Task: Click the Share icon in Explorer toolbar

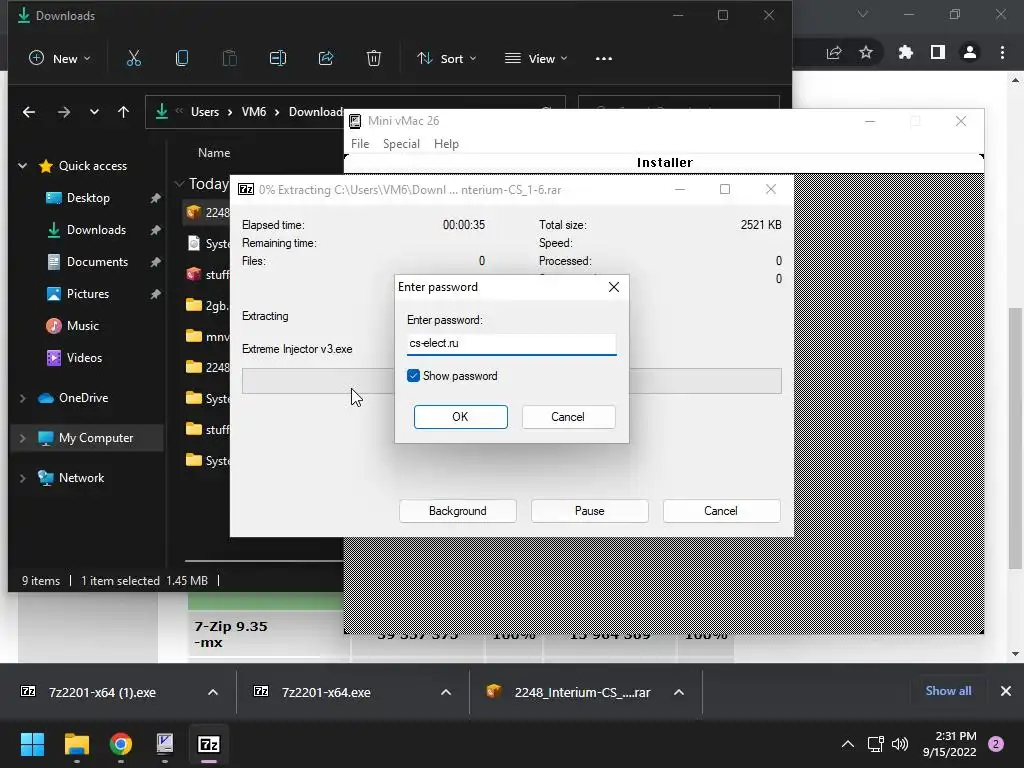Action: pyautogui.click(x=326, y=58)
